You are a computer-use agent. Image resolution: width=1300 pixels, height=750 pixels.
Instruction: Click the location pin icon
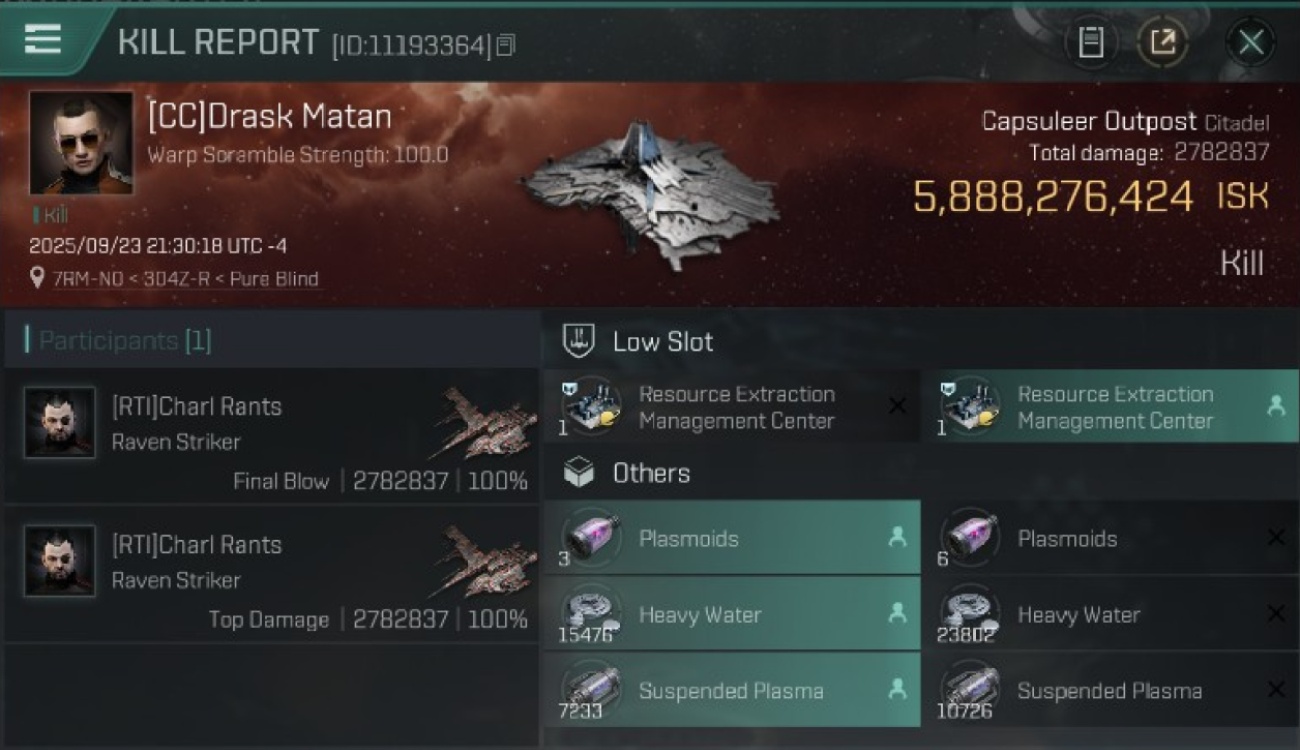pos(37,279)
